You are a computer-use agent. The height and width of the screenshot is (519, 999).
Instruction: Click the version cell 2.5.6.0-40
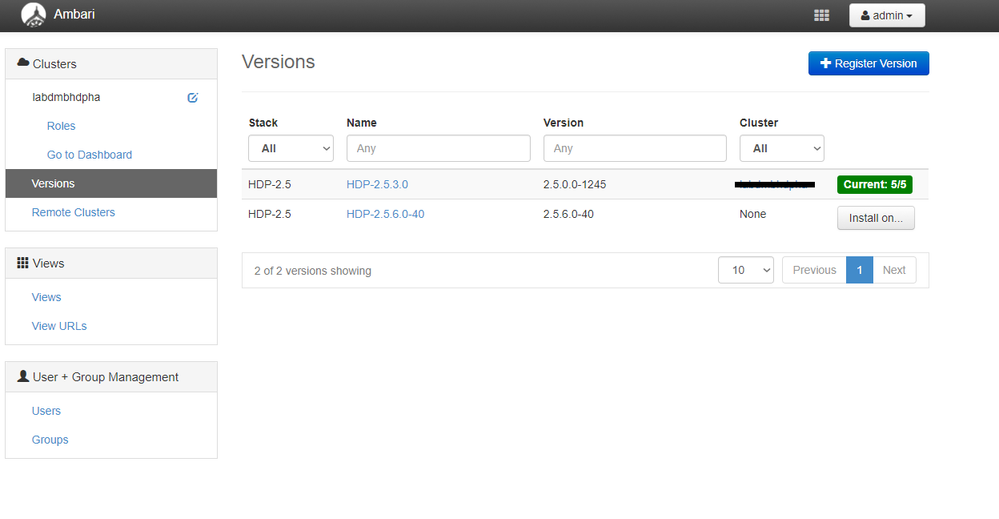[568, 214]
